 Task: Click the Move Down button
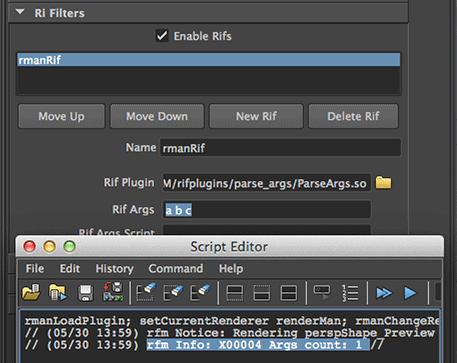pos(157,116)
